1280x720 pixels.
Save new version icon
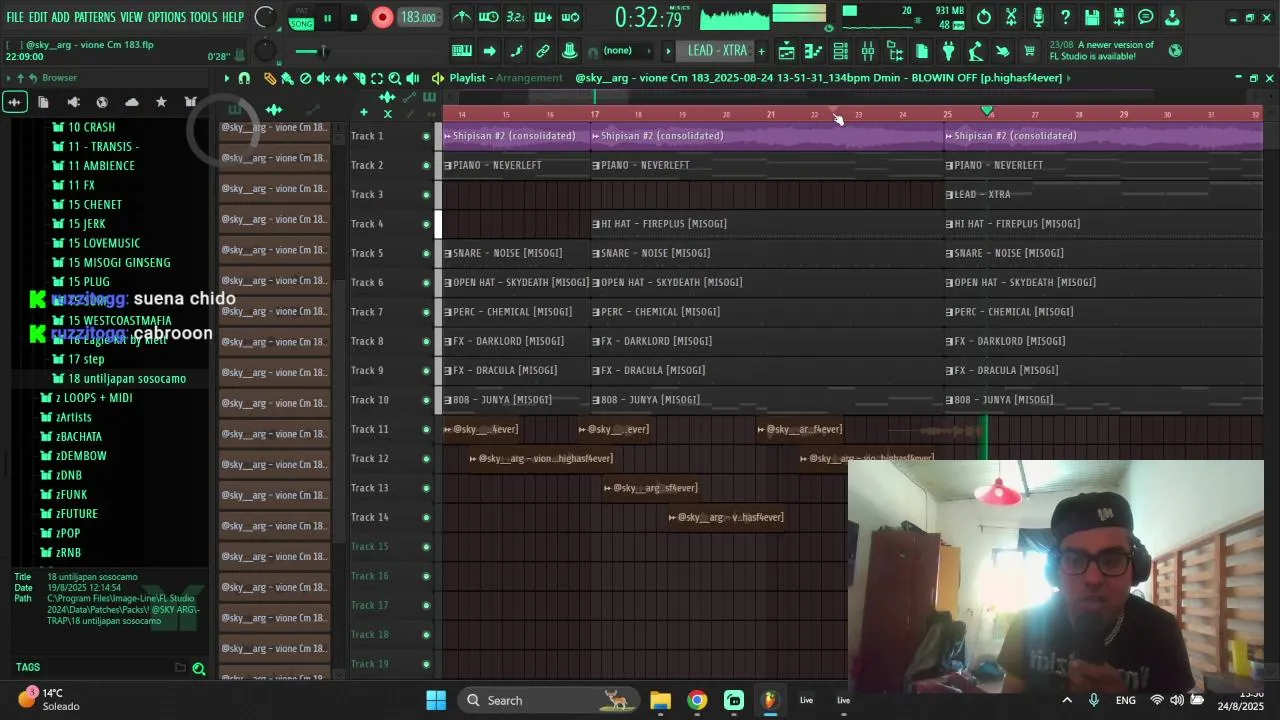pyautogui.click(x=1119, y=17)
